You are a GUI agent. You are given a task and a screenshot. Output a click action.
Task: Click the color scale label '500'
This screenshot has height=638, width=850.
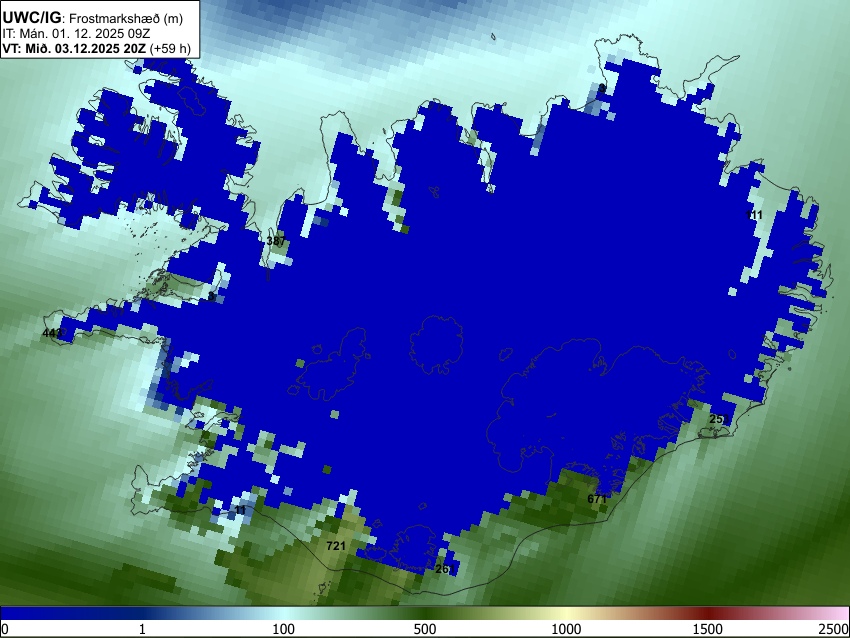point(425,629)
